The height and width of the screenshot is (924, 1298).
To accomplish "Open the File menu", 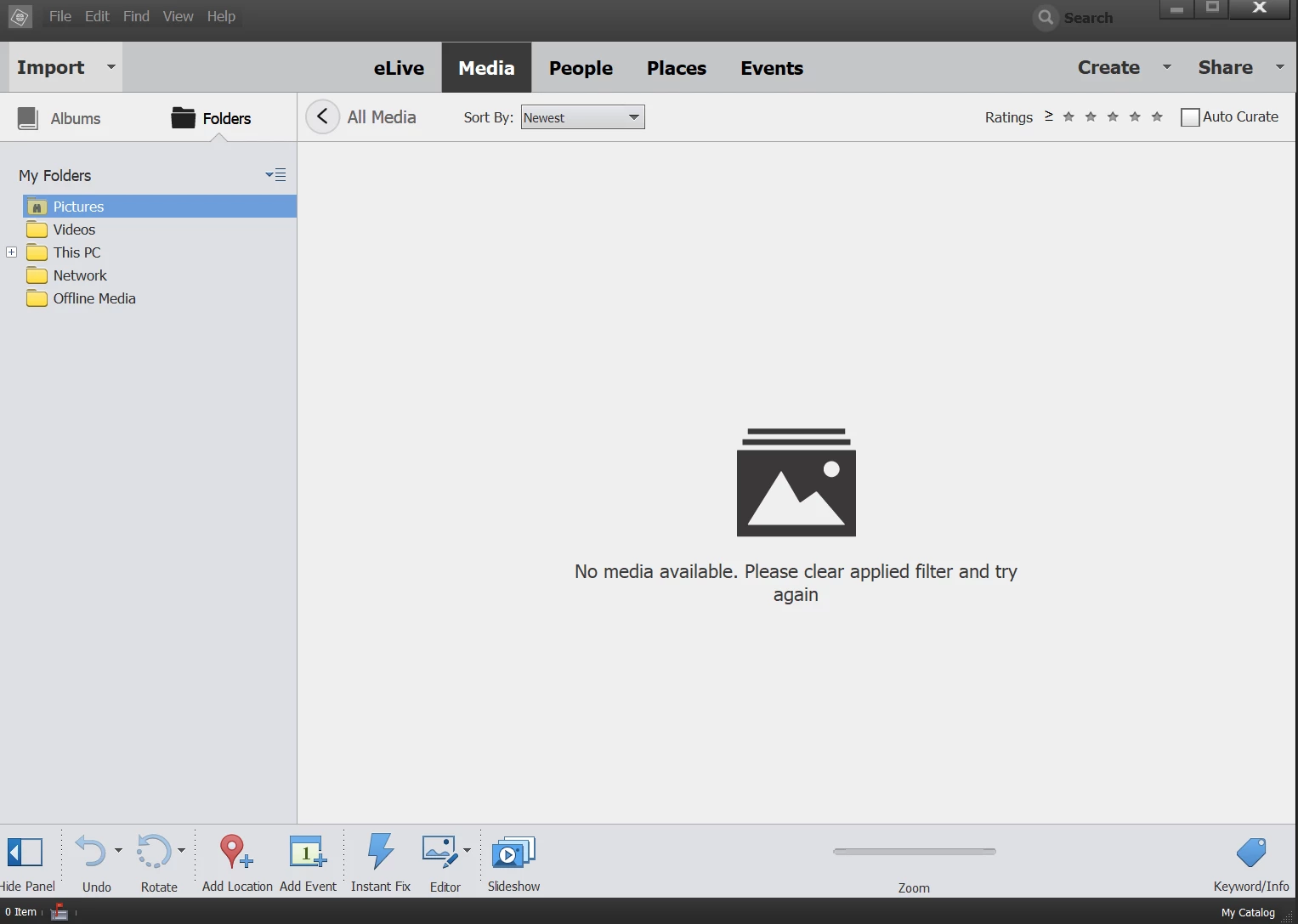I will 60,16.
